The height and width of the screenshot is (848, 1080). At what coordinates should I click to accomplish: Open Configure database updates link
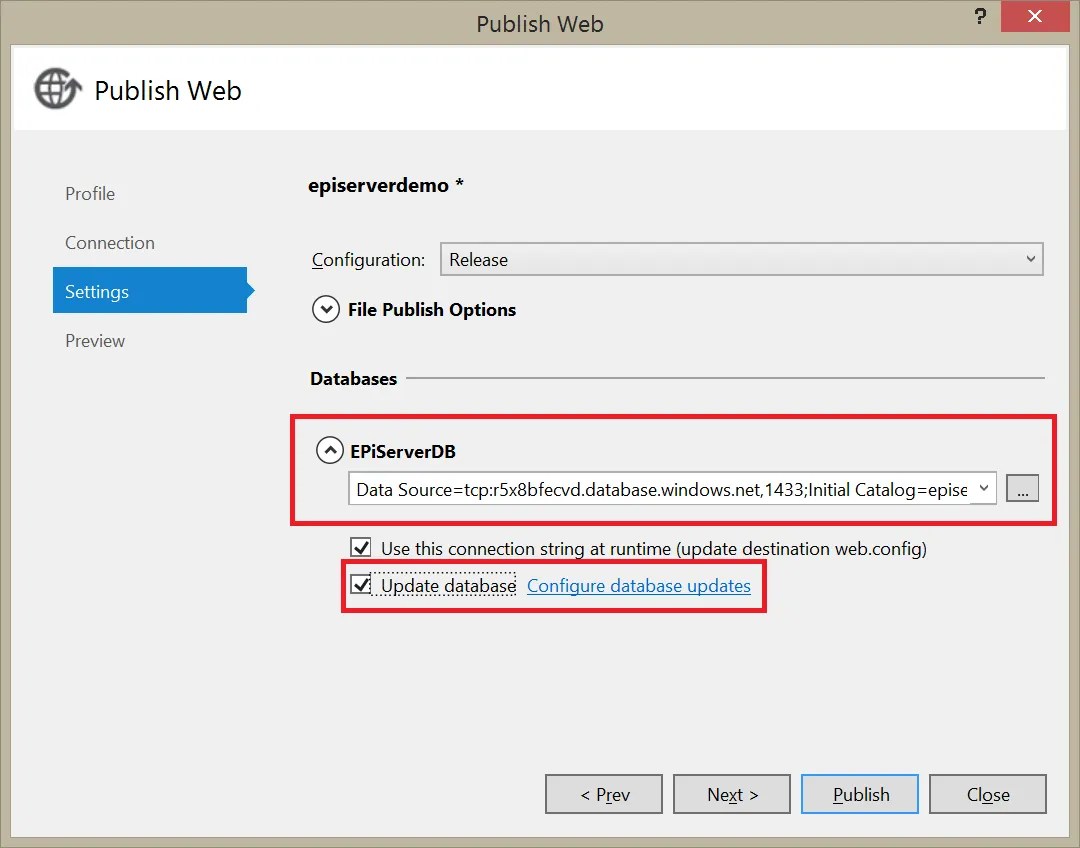tap(638, 586)
